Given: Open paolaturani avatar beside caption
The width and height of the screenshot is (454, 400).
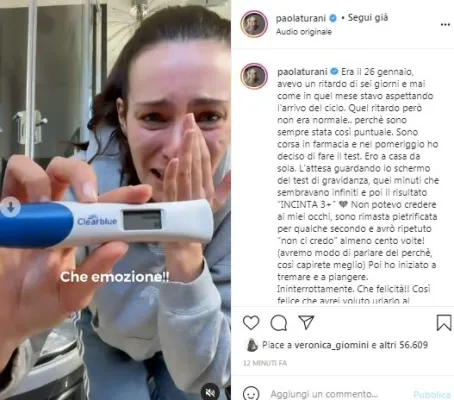Looking at the screenshot, I should 254,76.
